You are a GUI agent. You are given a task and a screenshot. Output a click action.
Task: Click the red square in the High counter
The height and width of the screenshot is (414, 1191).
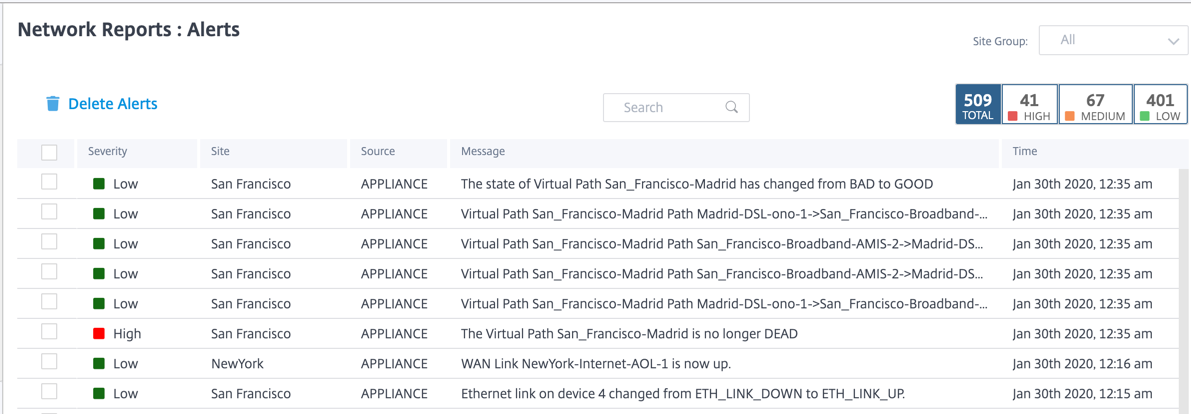point(1012,116)
